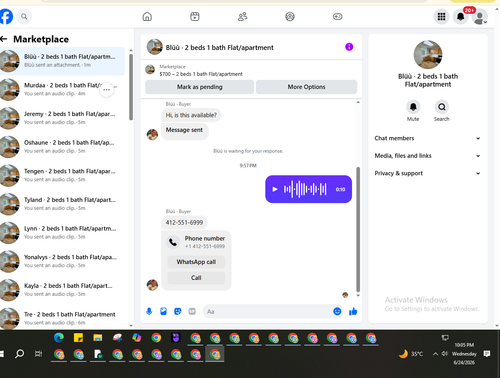Go to Home tab icon
The image size is (500, 378).
[x=147, y=16]
